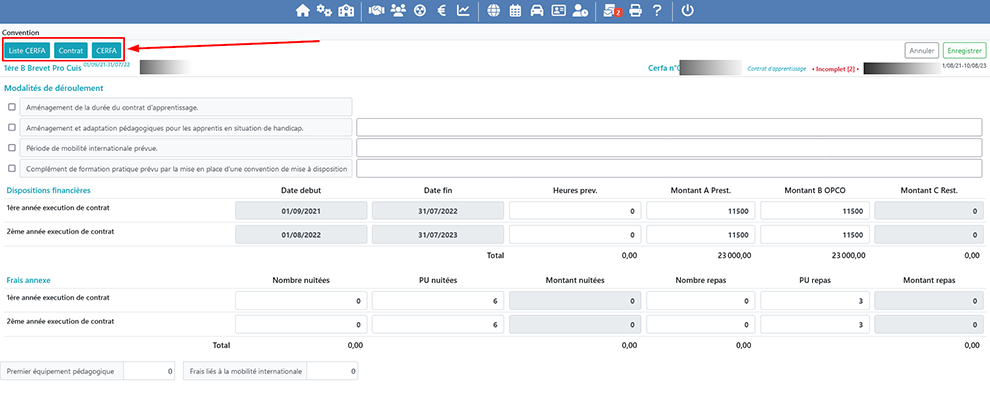Click the 'Contrat d'apprentissage' link

click(777, 68)
